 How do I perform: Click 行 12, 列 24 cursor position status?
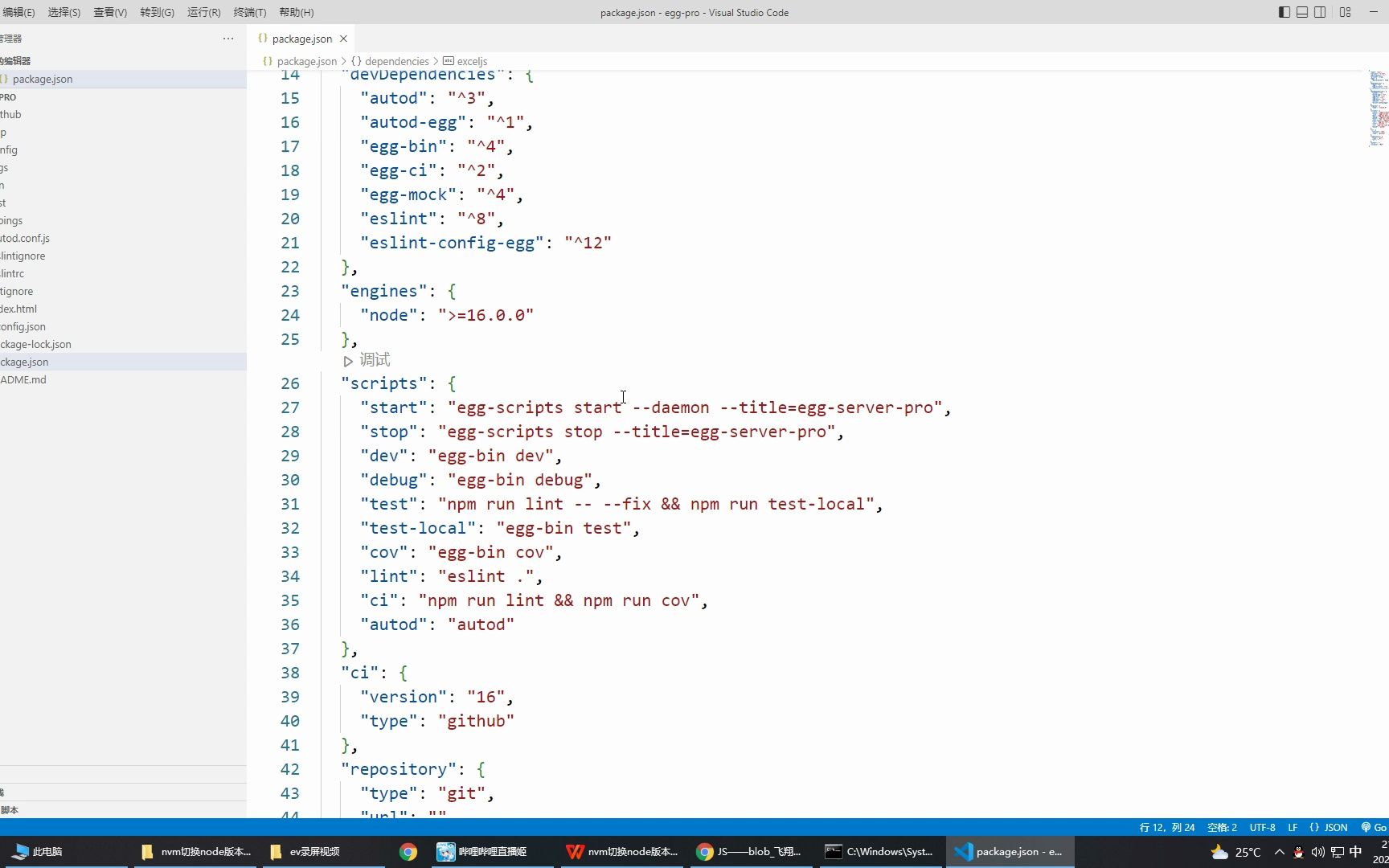pyautogui.click(x=1166, y=827)
